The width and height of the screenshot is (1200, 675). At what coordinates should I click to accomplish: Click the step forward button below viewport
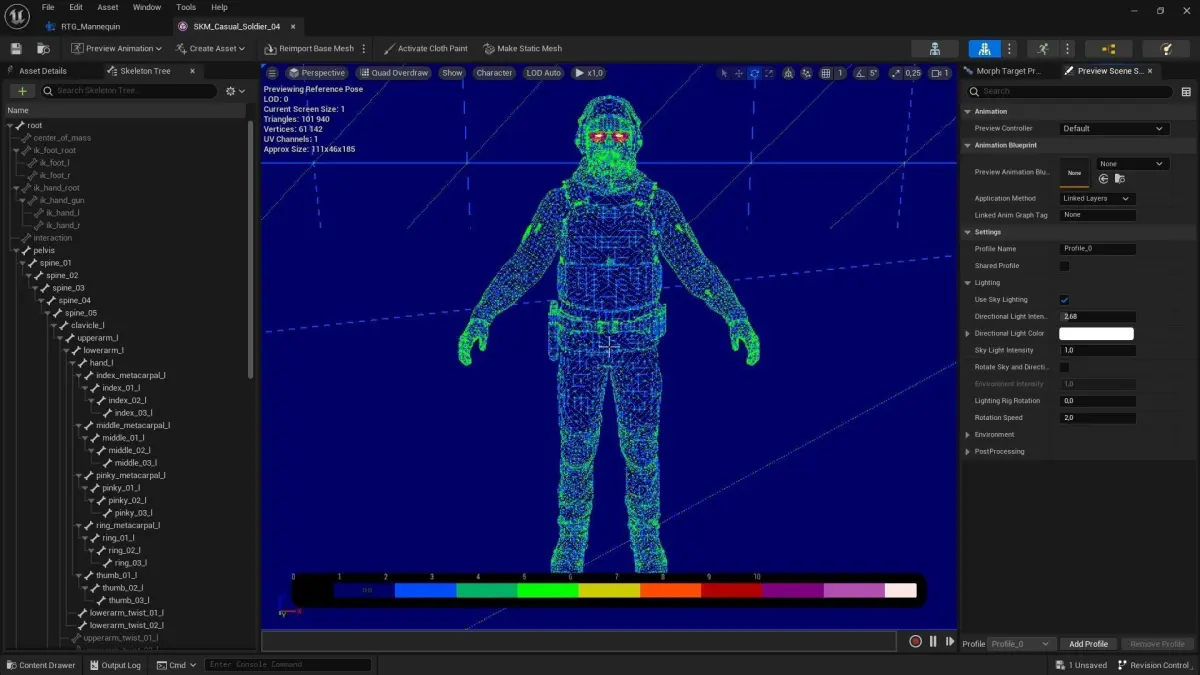pos(950,642)
